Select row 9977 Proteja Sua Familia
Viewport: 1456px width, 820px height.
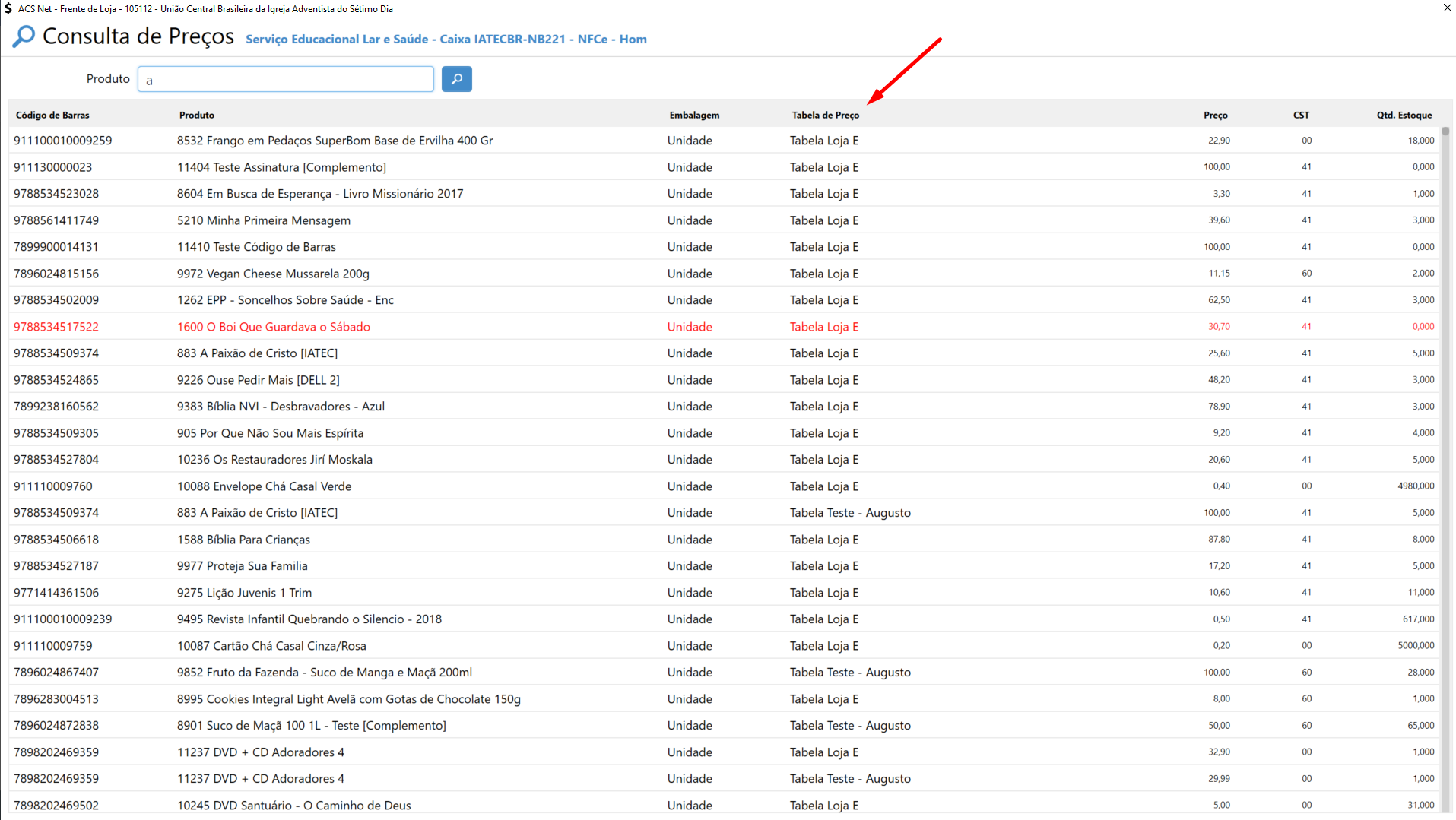(725, 566)
